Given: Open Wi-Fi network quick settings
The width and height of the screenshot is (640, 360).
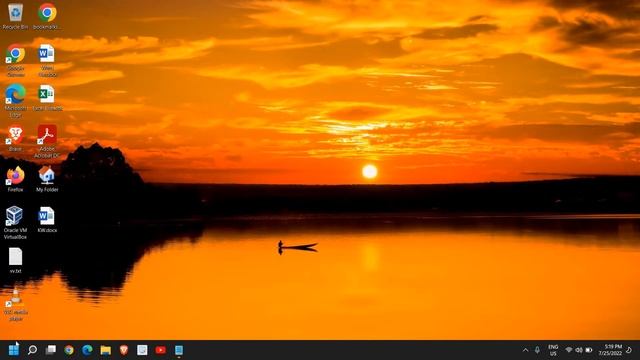Looking at the screenshot, I should [x=569, y=350].
